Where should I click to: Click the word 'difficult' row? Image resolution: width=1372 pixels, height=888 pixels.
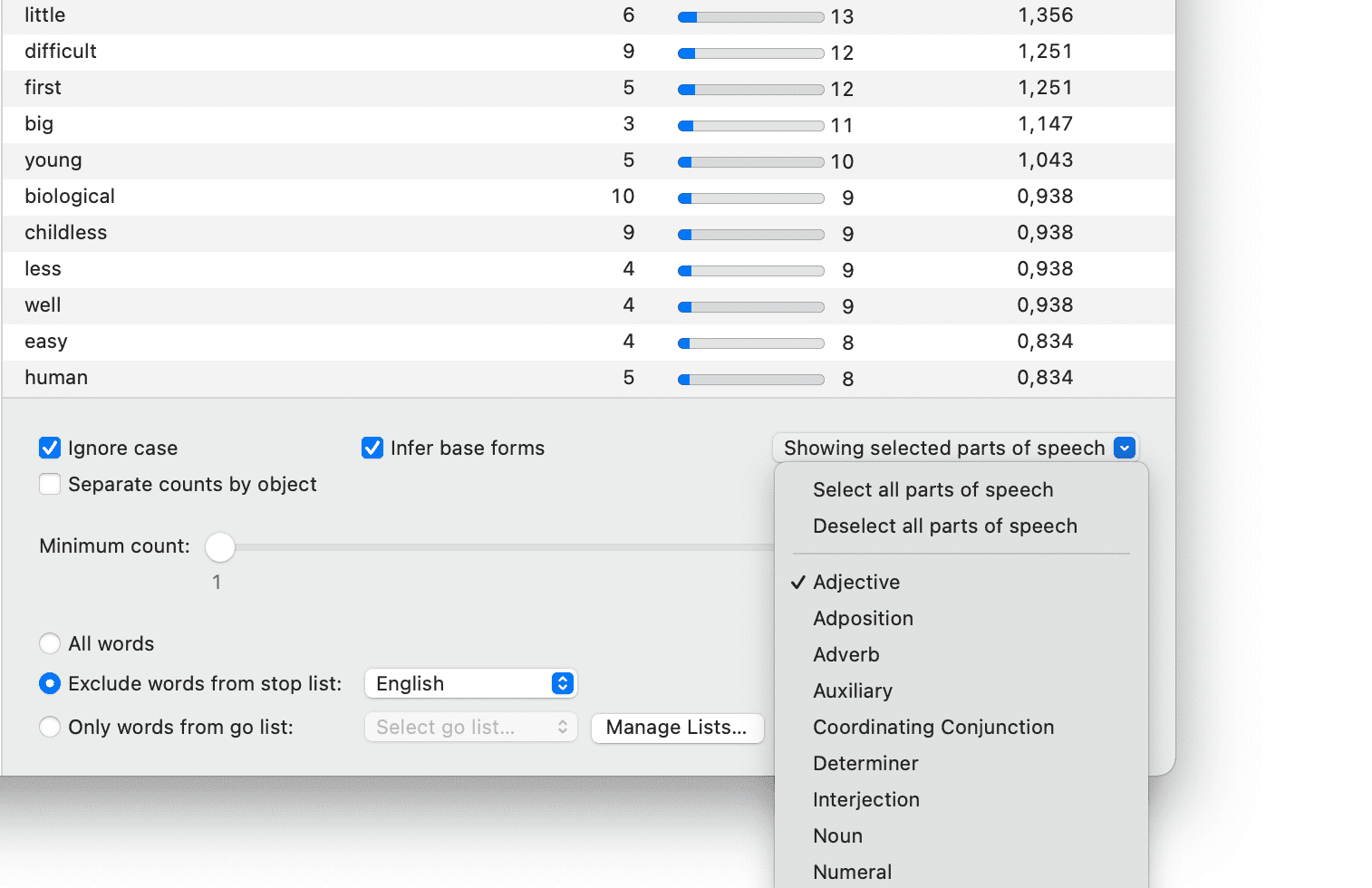pyautogui.click(x=588, y=52)
